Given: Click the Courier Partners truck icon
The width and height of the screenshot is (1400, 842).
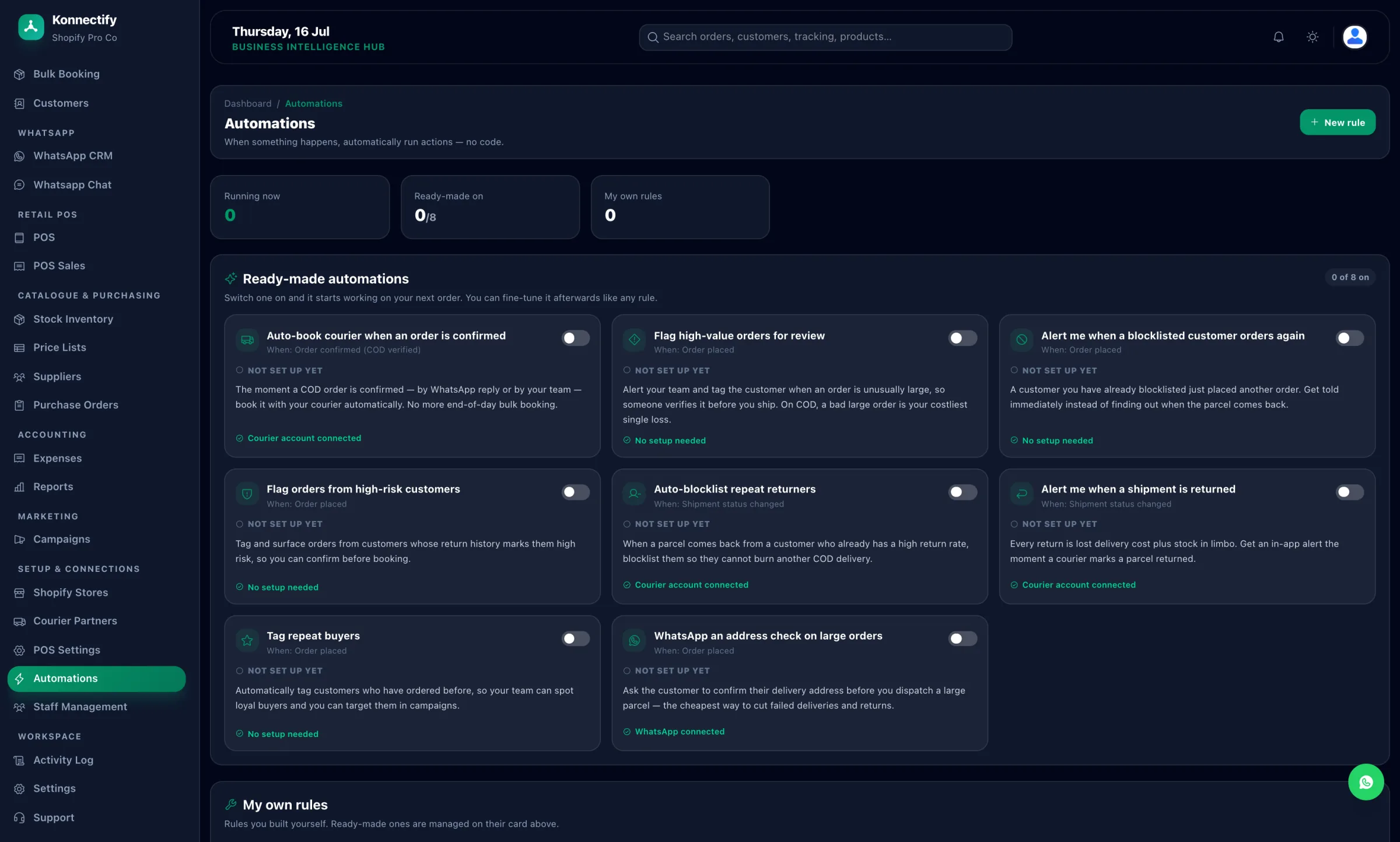Looking at the screenshot, I should [x=19, y=621].
